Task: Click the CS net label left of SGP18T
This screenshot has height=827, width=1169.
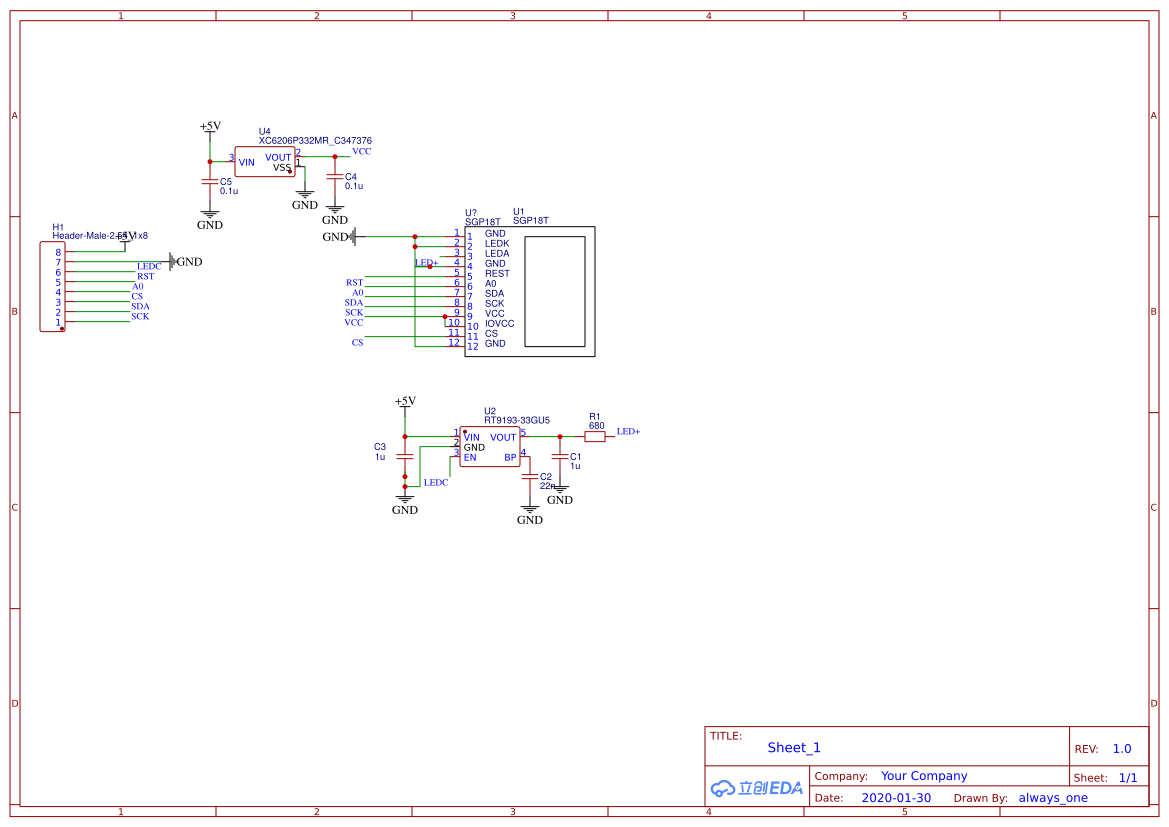Action: tap(357, 342)
